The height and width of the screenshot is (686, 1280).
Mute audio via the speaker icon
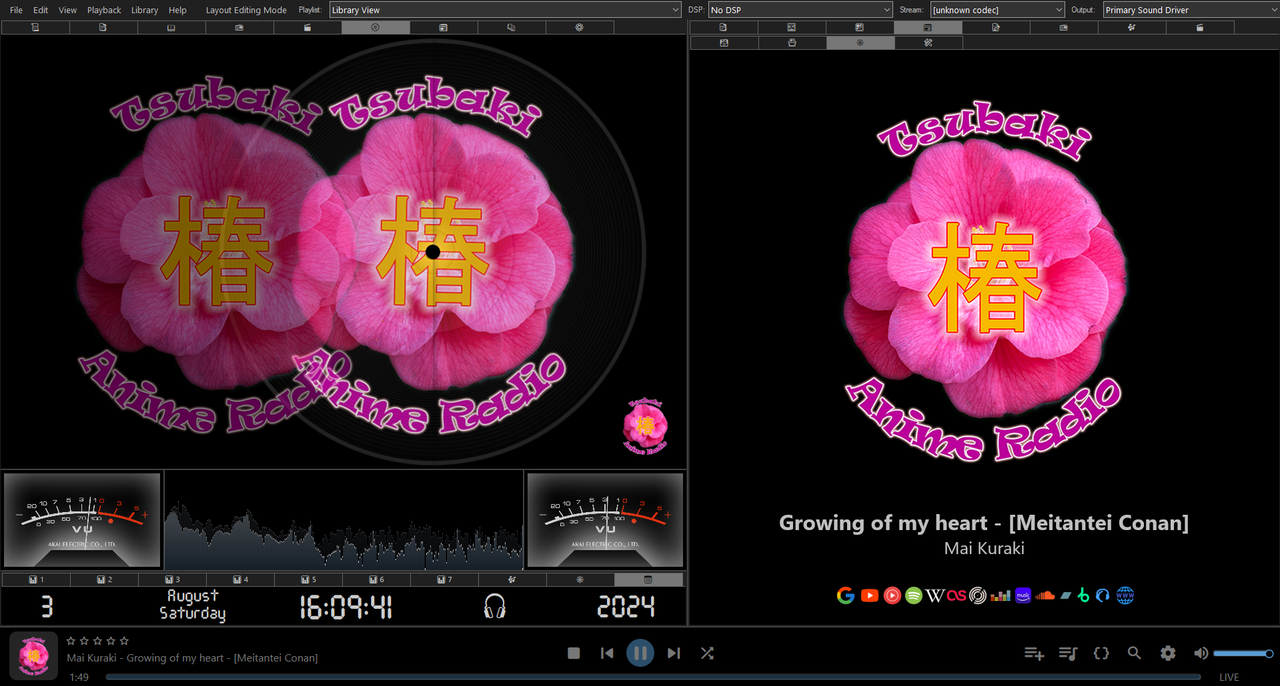pyautogui.click(x=1201, y=653)
